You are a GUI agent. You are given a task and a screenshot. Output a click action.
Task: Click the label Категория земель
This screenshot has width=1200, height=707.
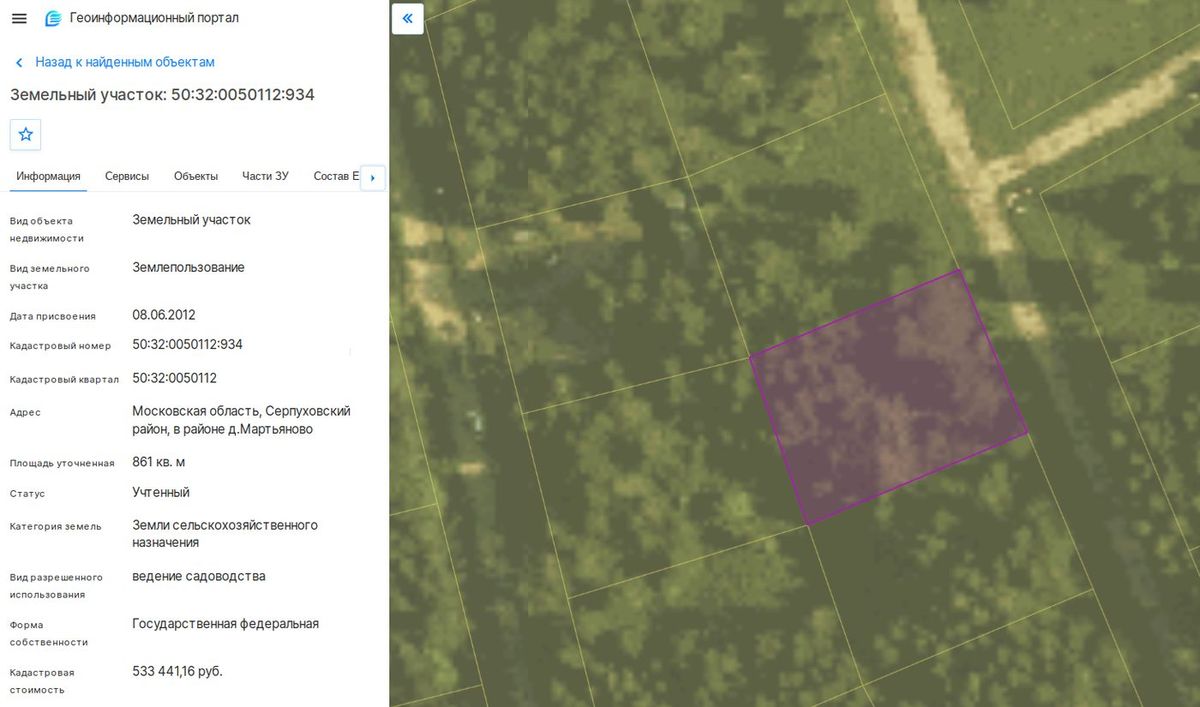55,526
